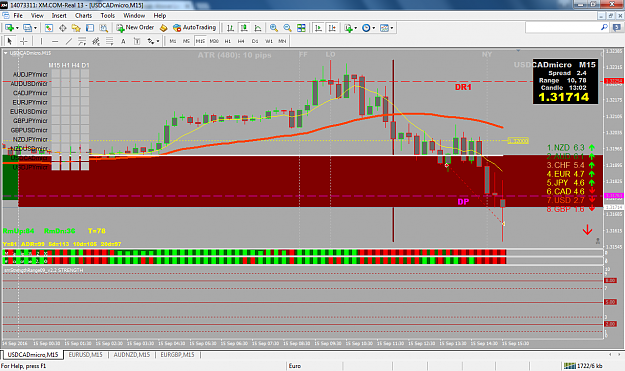Expand the Indicators dropdown arrow
625x371 pixels.
pos(355,28)
